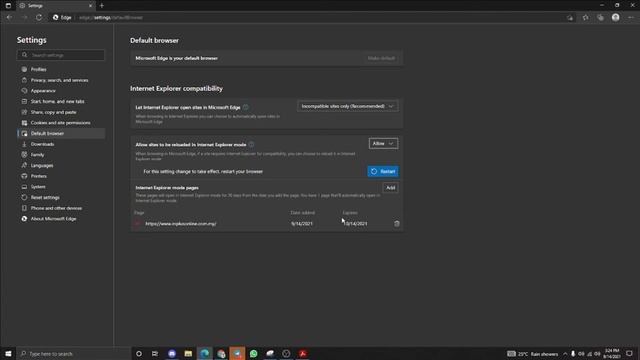Open Privacy, search, and services settings
Viewport: 640px width, 360px height.
pyautogui.click(x=60, y=80)
